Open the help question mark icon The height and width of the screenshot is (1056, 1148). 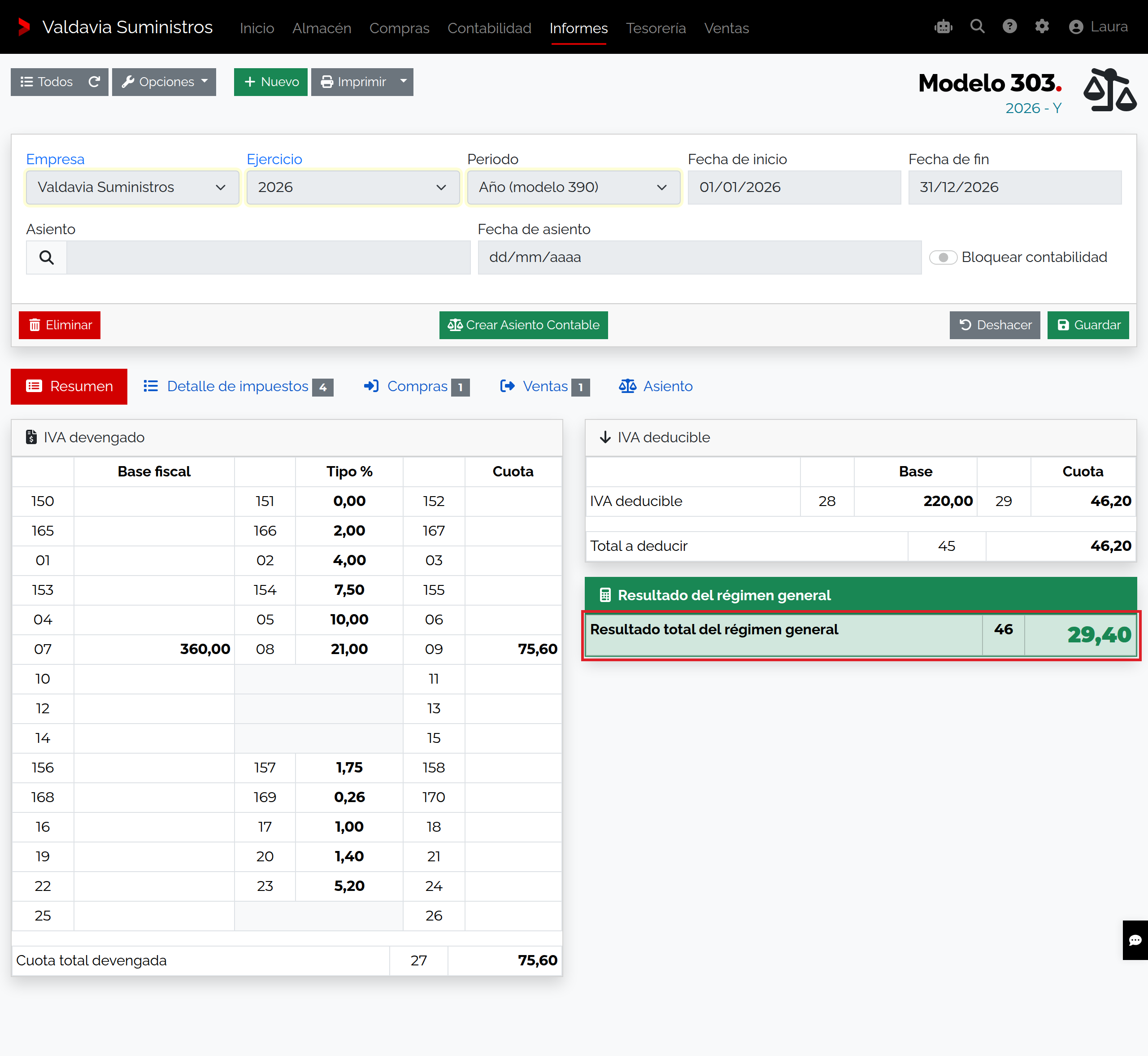pyautogui.click(x=1010, y=27)
